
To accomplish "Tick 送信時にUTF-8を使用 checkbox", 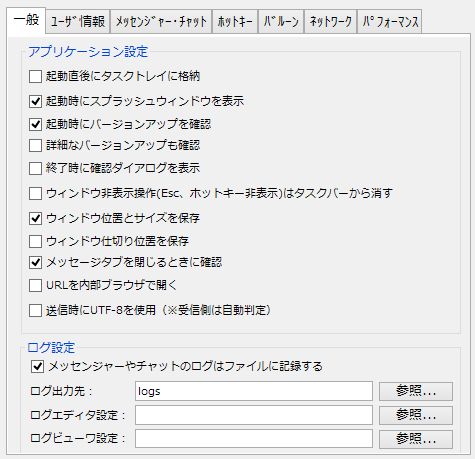I will point(35,311).
